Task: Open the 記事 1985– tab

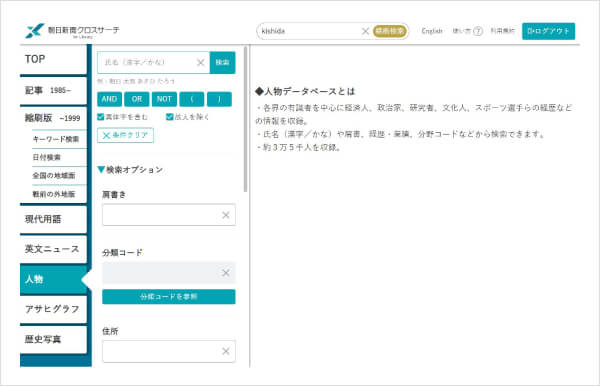Action: click(x=53, y=90)
